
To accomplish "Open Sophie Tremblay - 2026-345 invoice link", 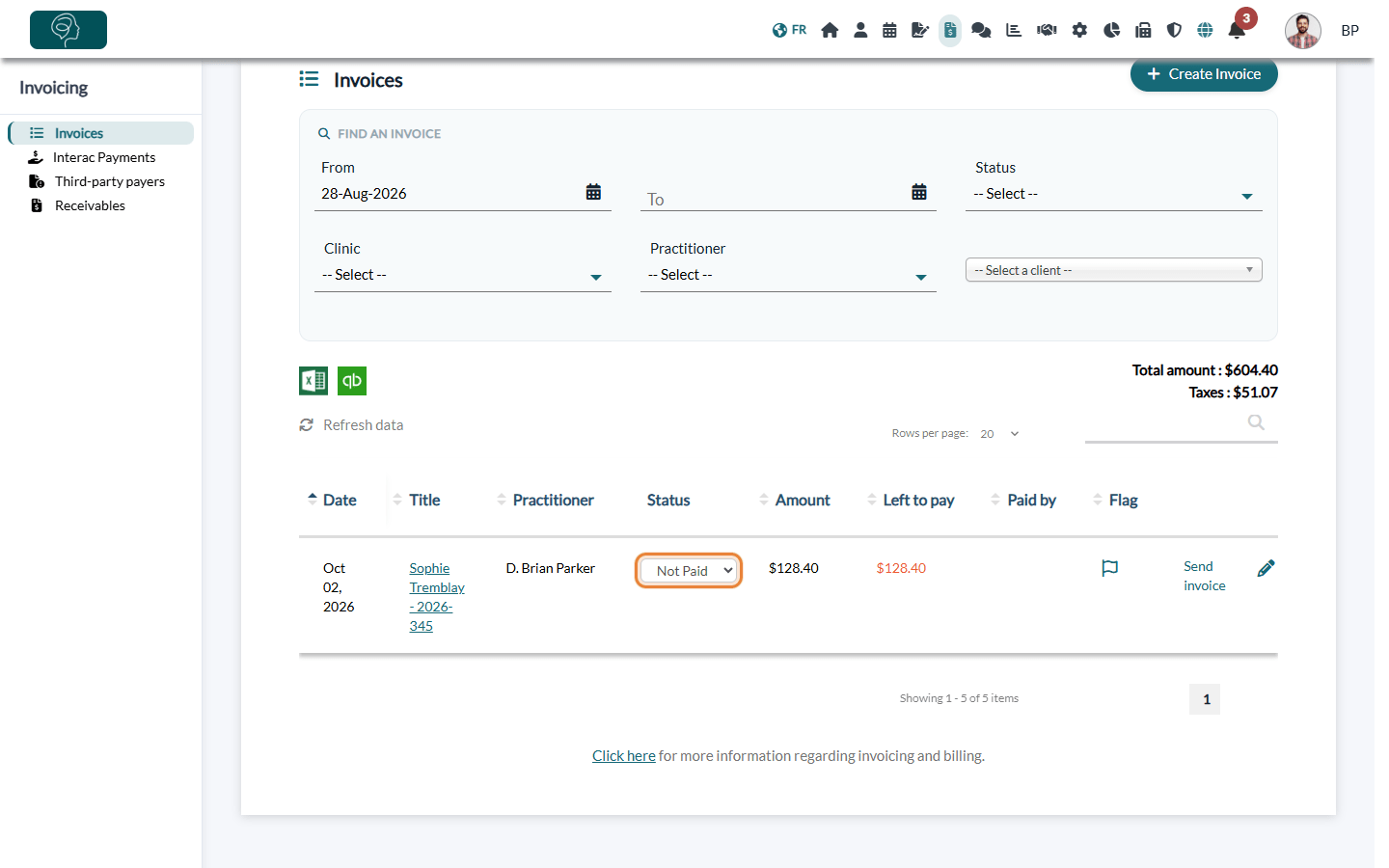I will coord(437,597).
